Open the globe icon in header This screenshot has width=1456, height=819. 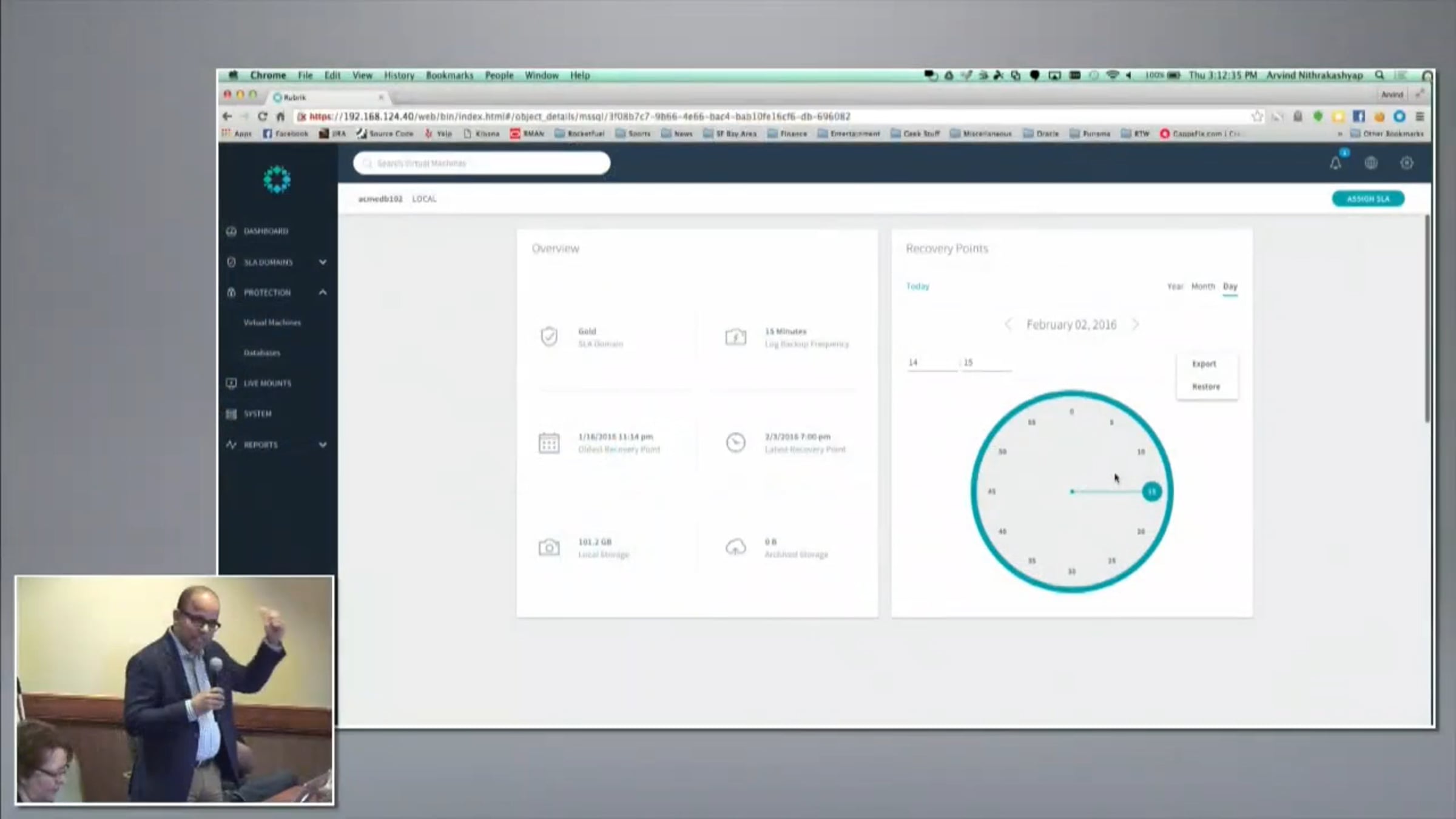tap(1371, 163)
